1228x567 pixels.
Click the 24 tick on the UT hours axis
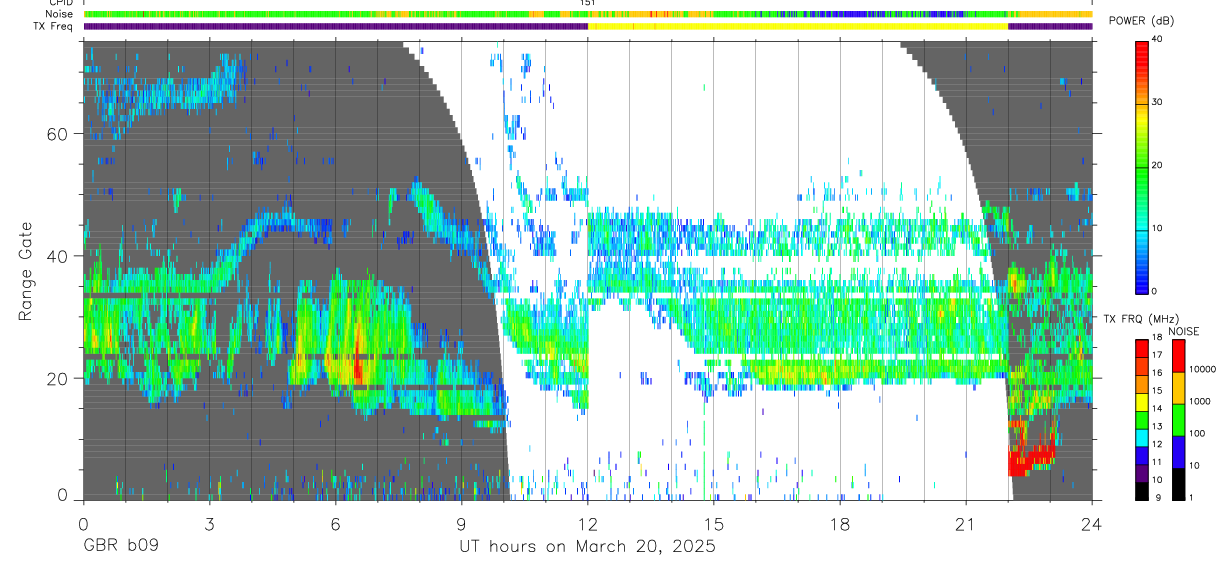click(1092, 523)
